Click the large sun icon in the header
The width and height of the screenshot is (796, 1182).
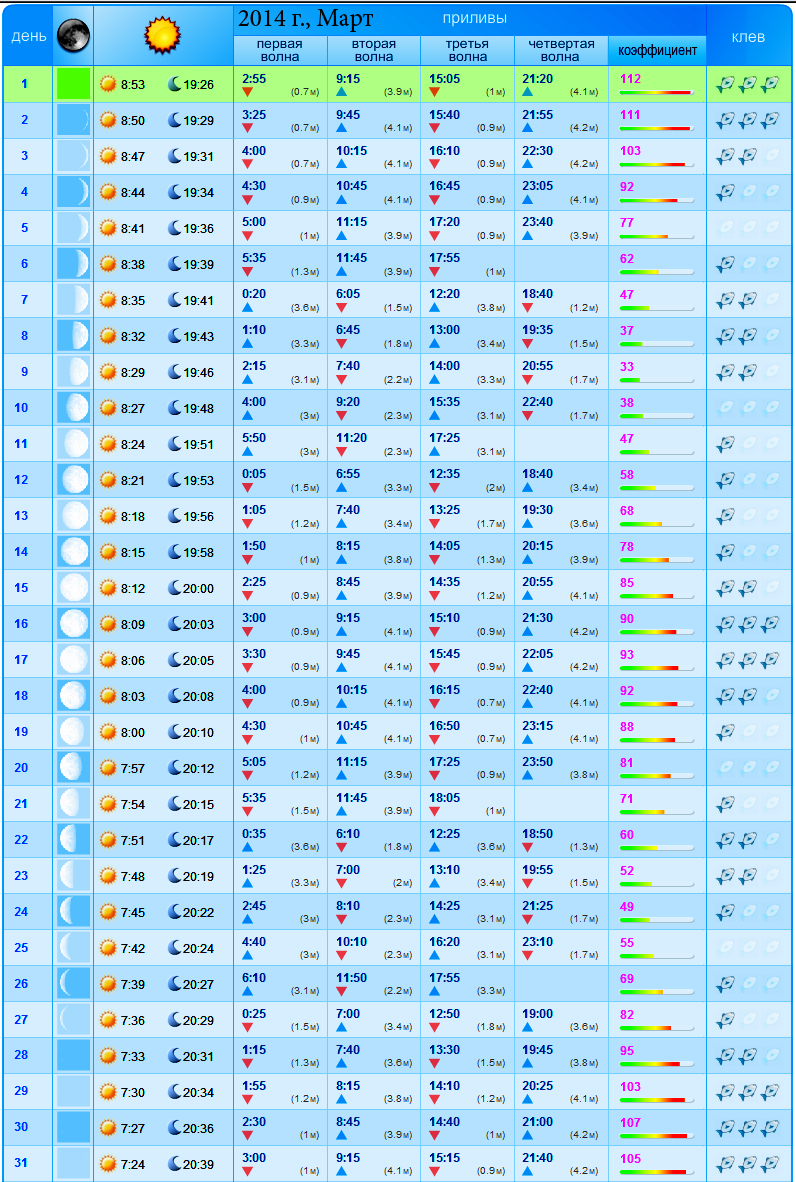pos(163,36)
